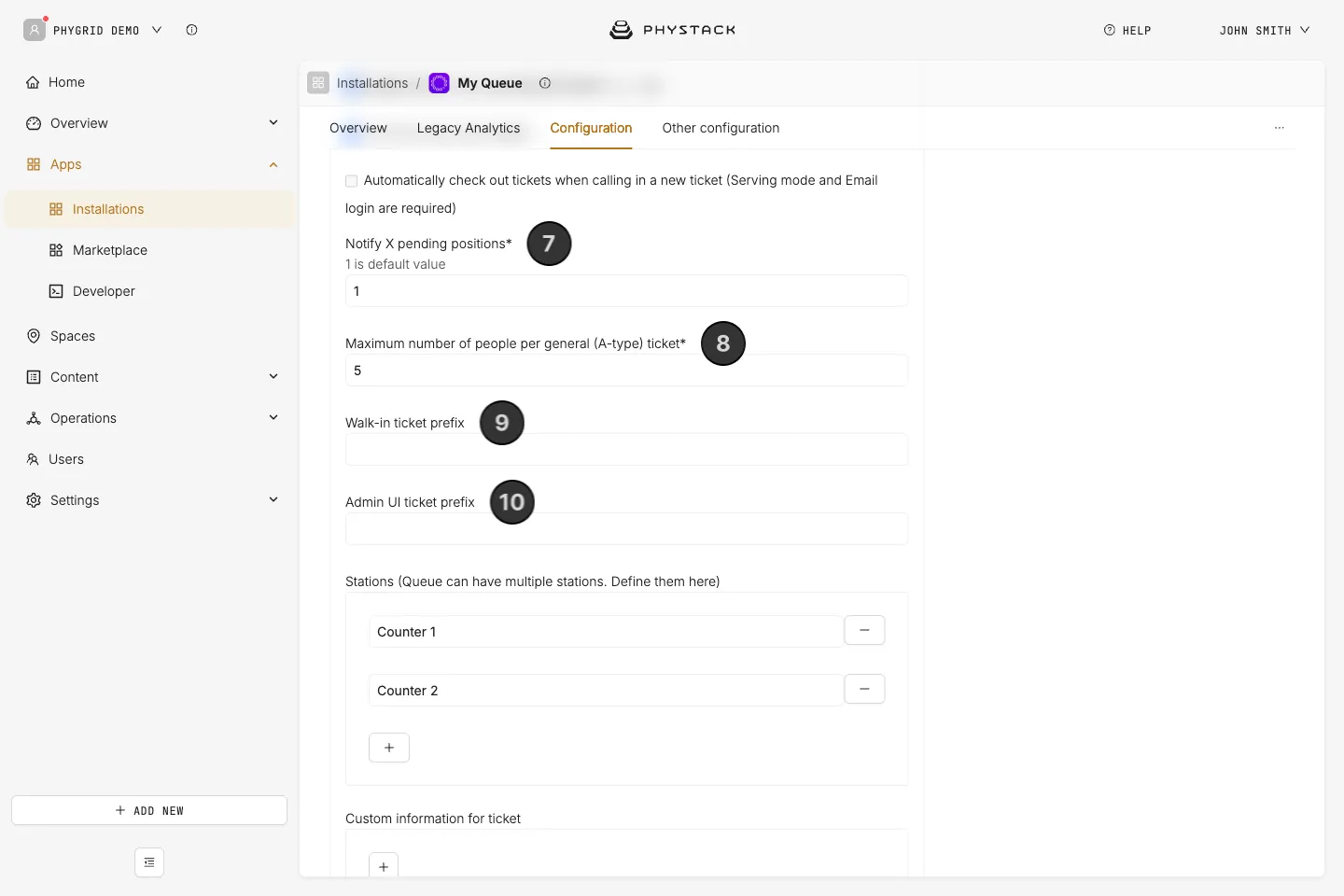Screen dimensions: 1344x896
Task: Click the Spaces location pin icon
Action: [34, 336]
